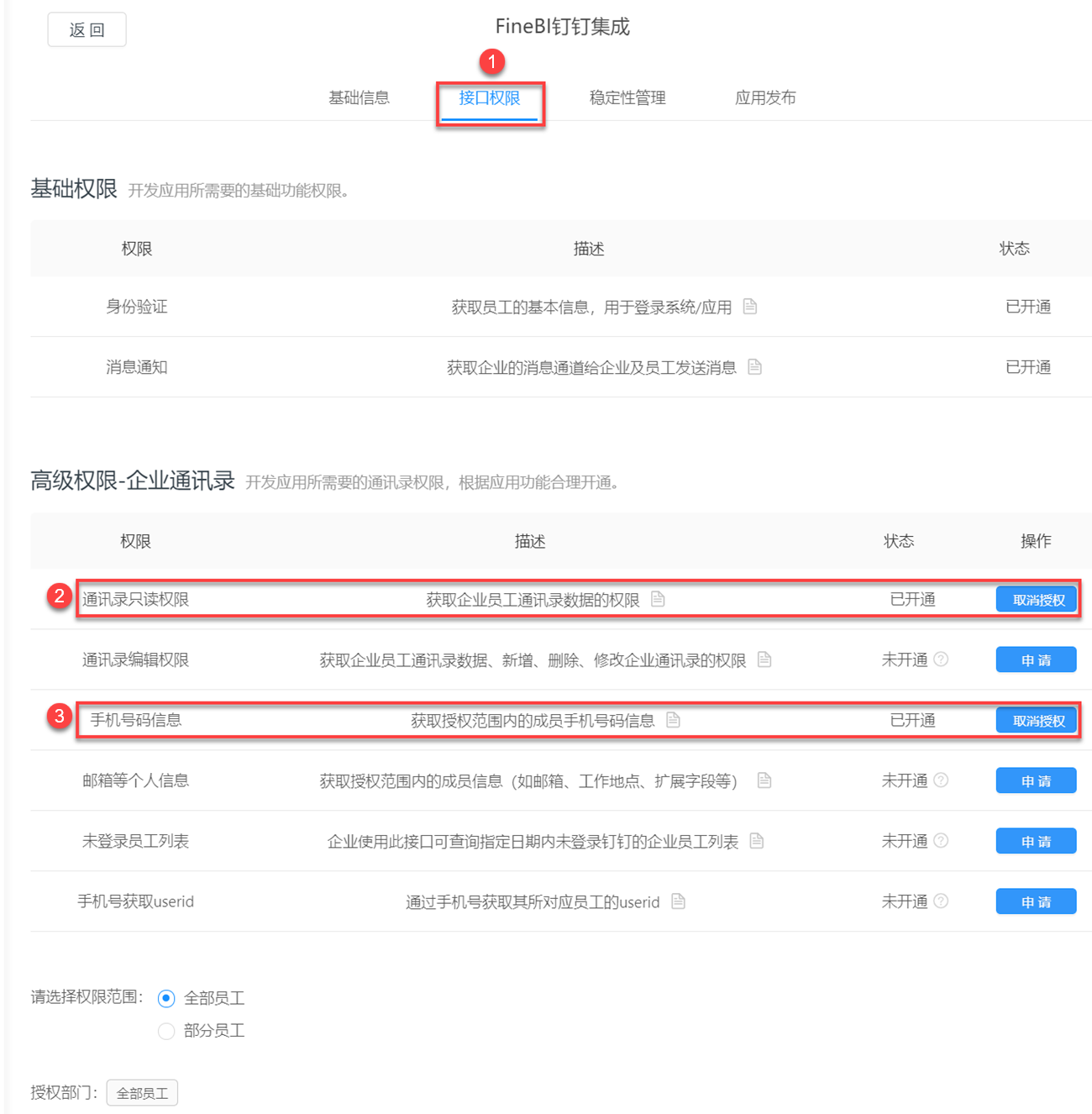Image resolution: width=1092 pixels, height=1114 pixels.
Task: Open document icon in 未登录员工列表 row
Action: click(757, 841)
